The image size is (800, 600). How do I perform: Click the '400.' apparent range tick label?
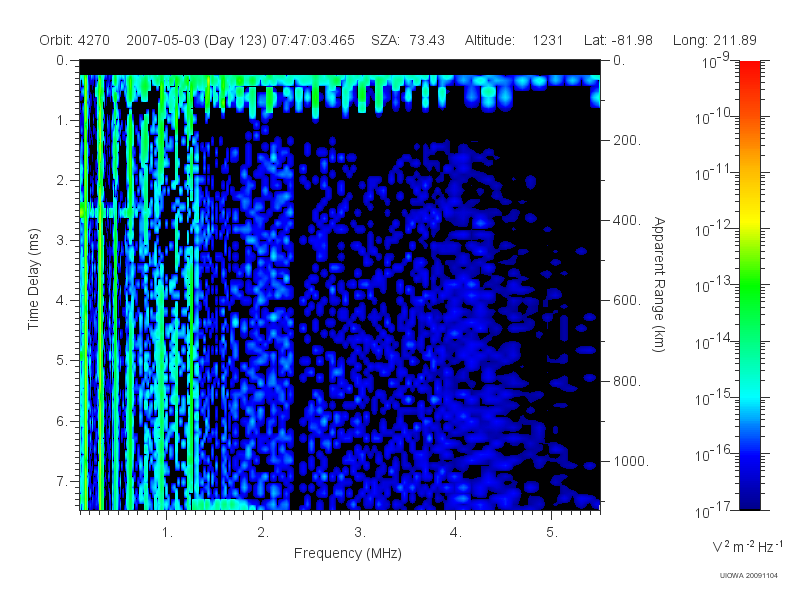point(627,220)
